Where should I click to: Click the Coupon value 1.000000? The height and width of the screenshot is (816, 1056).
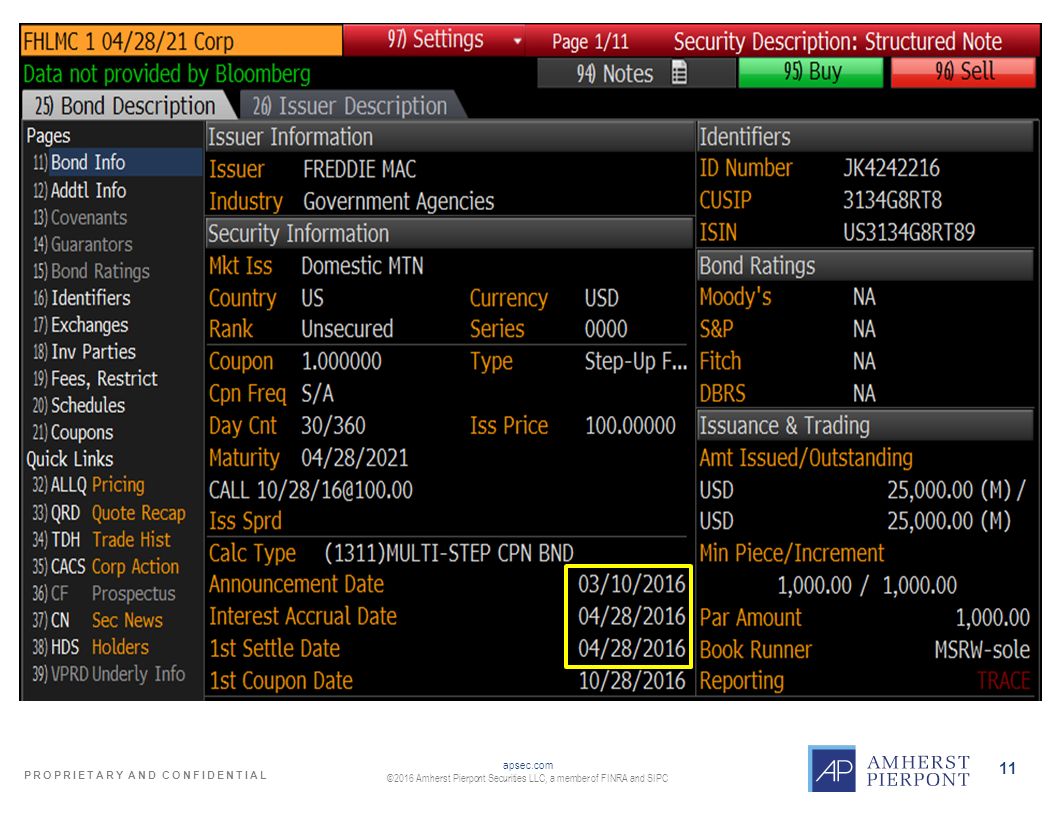[x=341, y=362]
